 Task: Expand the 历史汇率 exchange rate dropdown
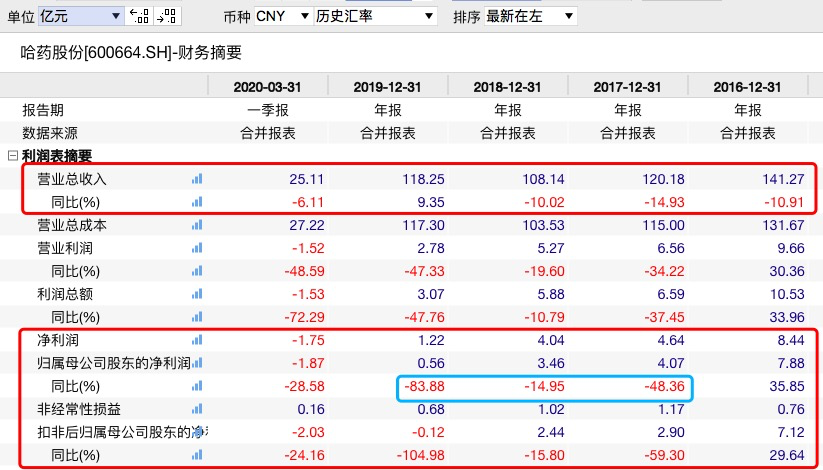(376, 17)
